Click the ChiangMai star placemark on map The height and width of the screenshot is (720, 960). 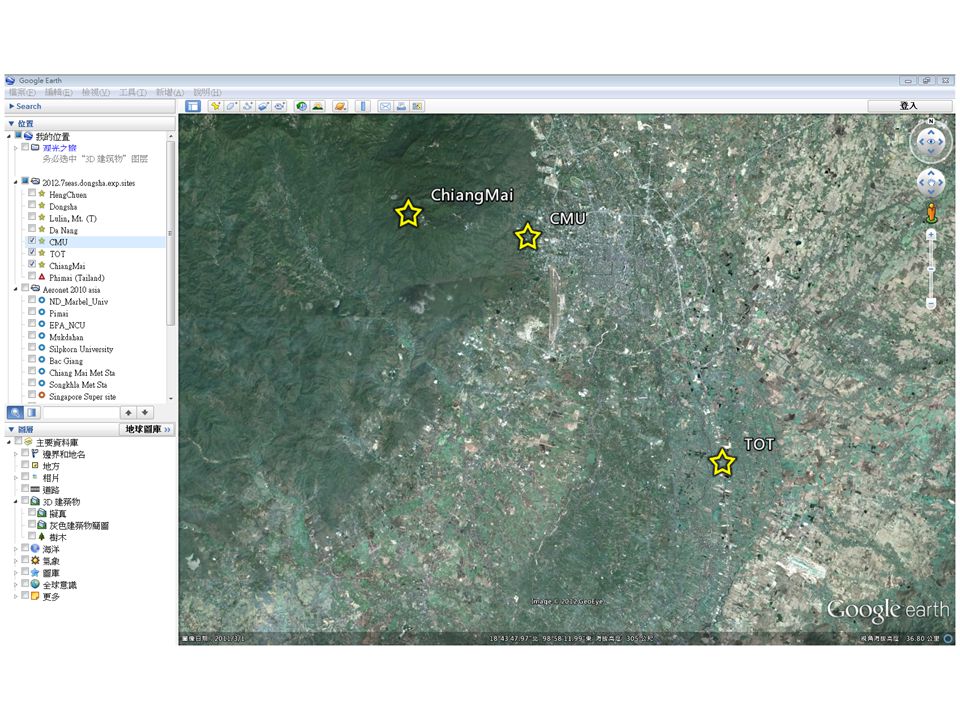(x=408, y=214)
